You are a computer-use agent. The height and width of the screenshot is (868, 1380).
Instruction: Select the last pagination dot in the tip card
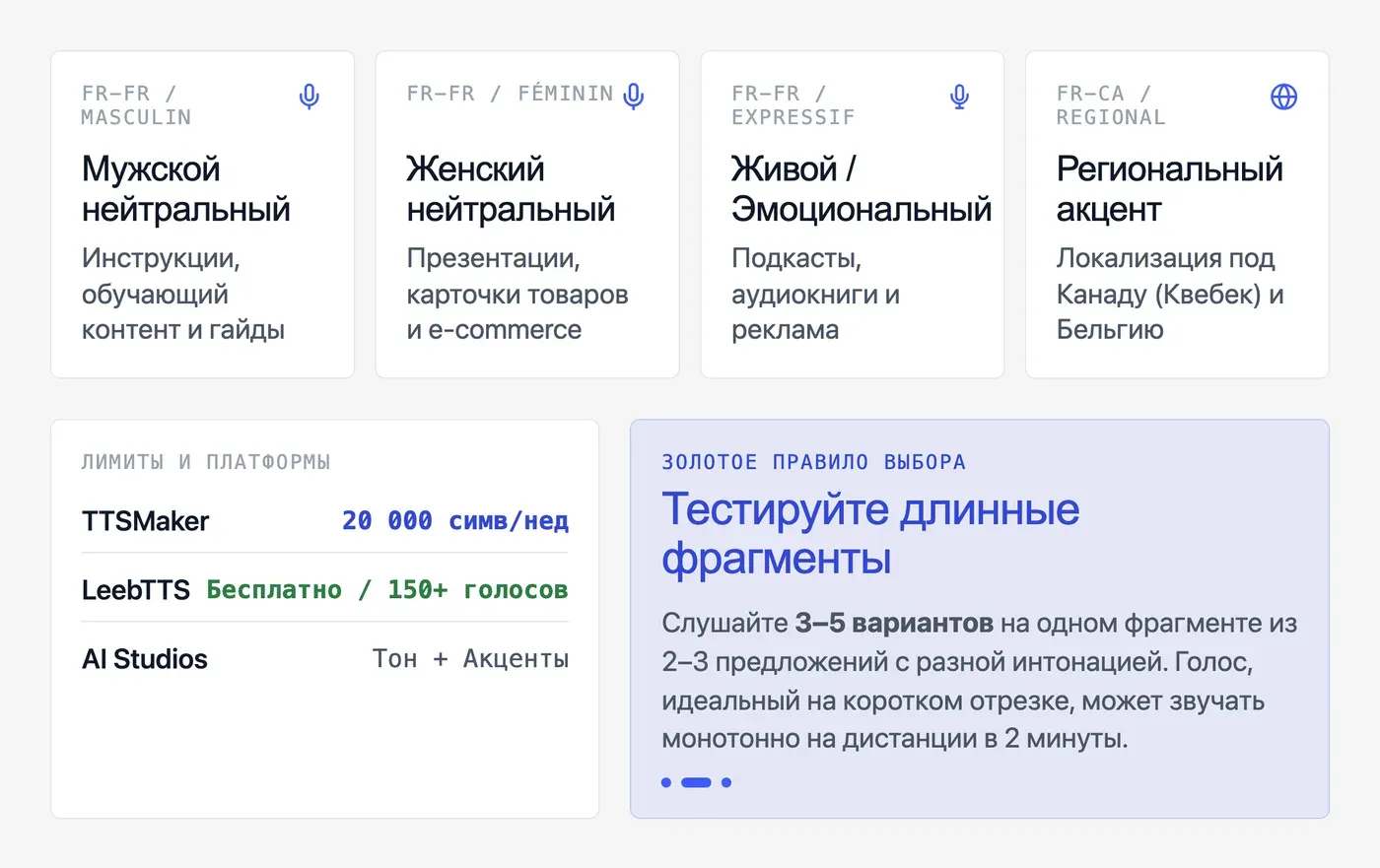(726, 782)
